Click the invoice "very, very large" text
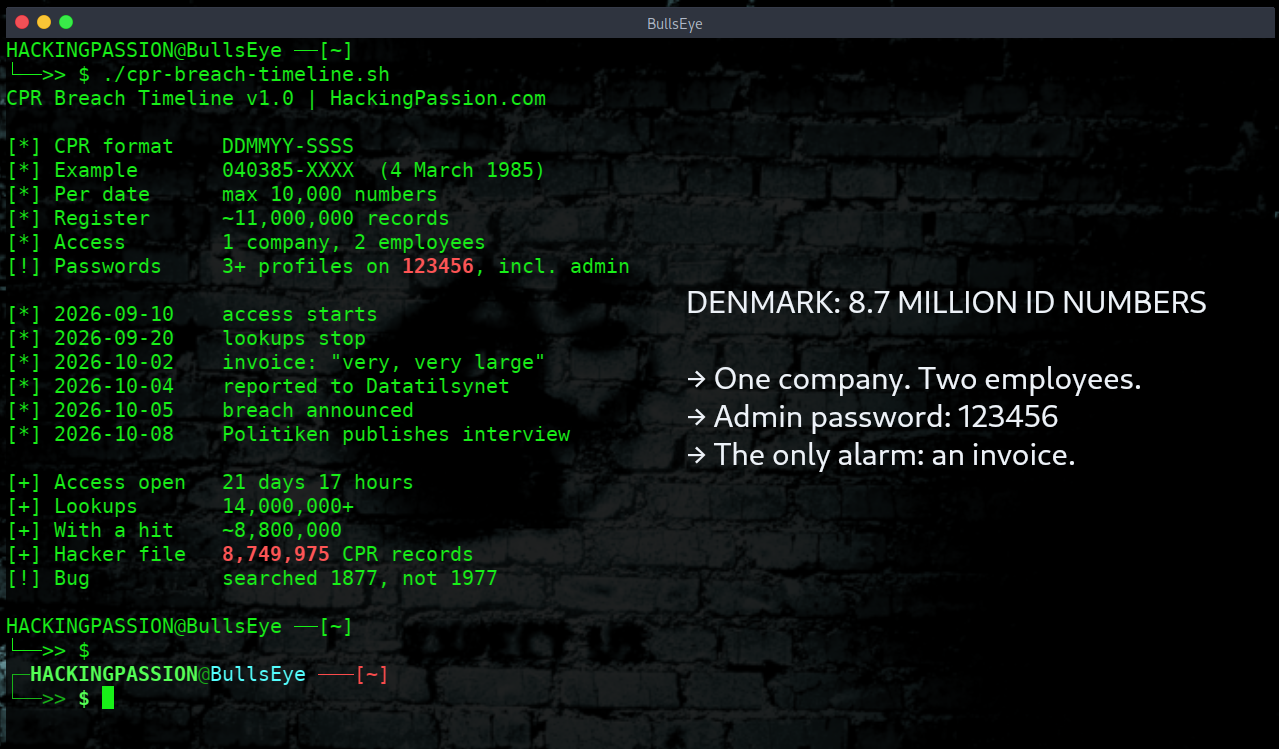The height and width of the screenshot is (749, 1279). pos(384,363)
